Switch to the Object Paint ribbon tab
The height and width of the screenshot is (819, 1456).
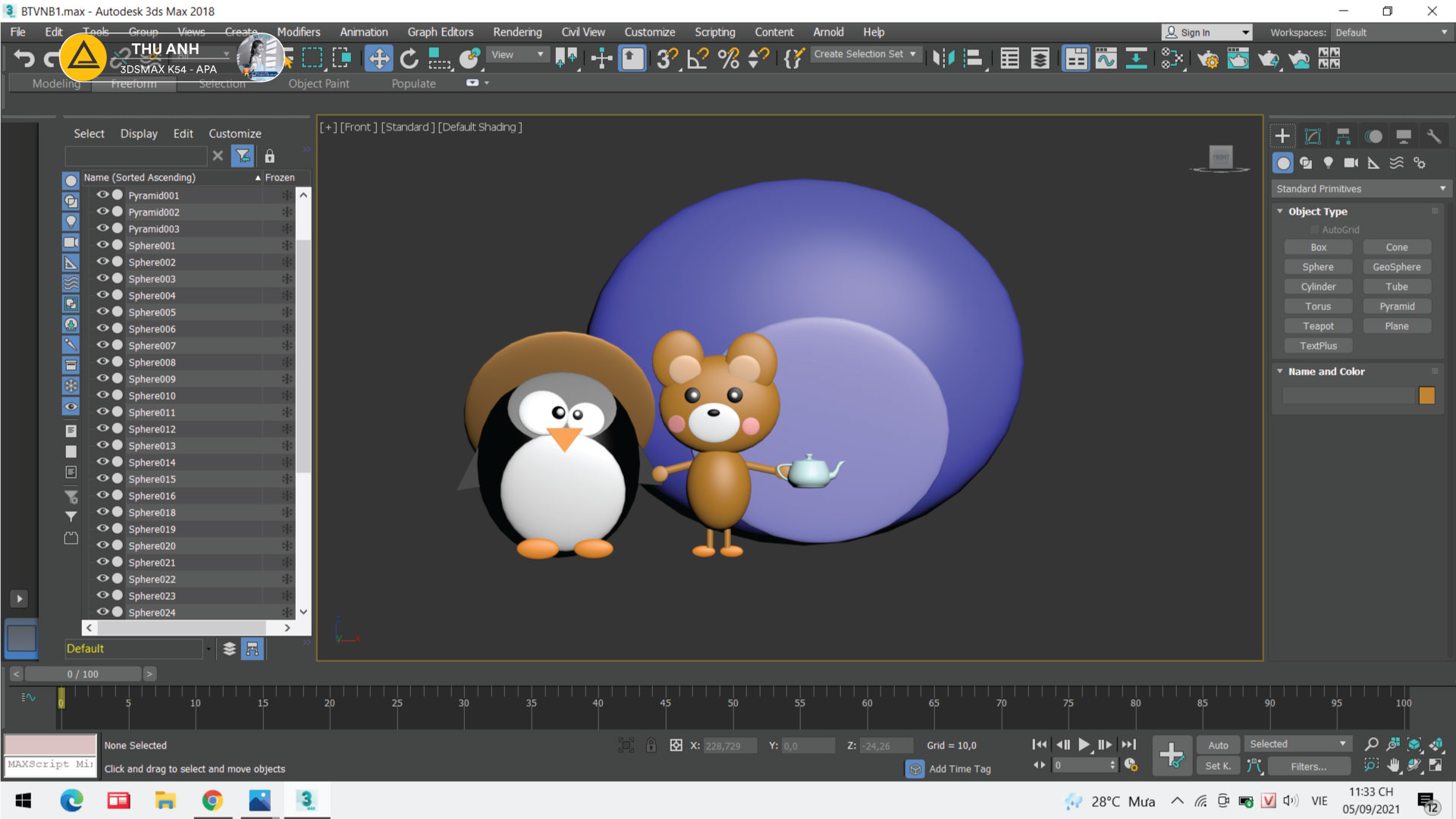pyautogui.click(x=318, y=83)
